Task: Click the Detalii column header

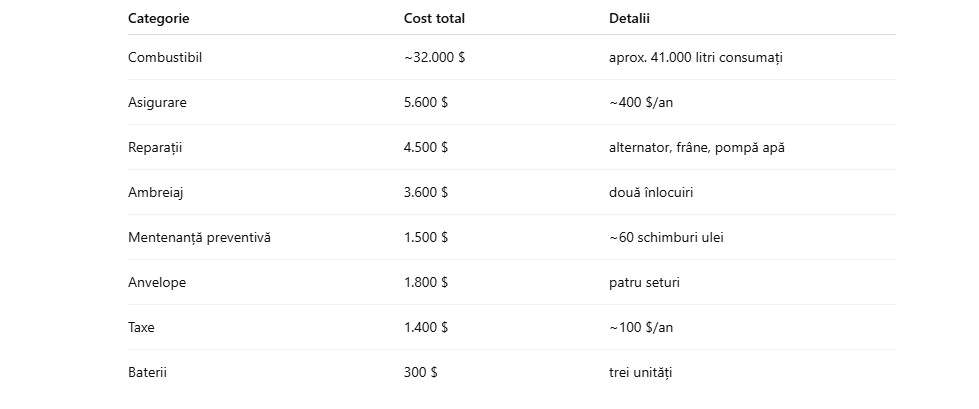Action: click(629, 19)
